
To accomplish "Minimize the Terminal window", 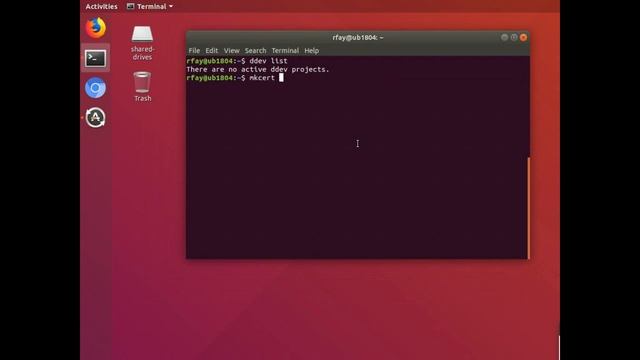I will pyautogui.click(x=504, y=38).
